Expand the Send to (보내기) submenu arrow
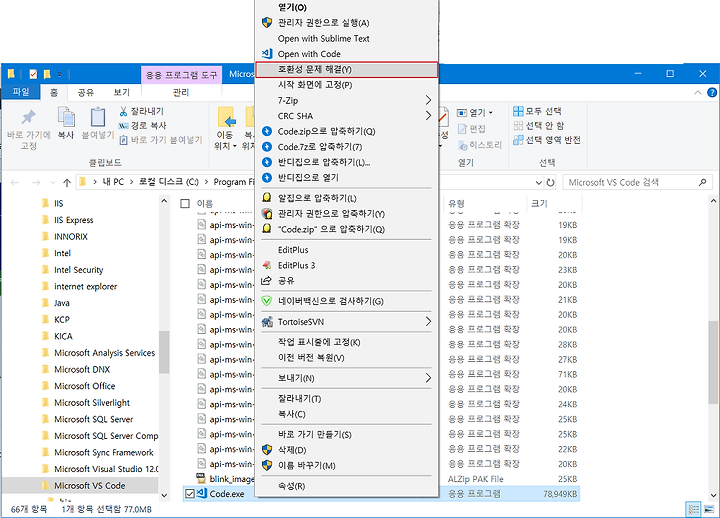 click(x=428, y=378)
